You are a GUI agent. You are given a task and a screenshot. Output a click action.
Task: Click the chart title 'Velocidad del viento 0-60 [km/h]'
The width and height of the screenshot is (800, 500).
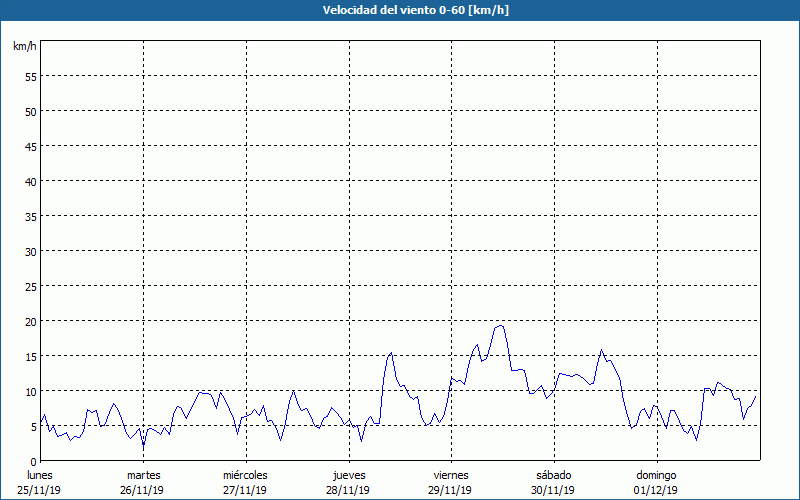coord(416,10)
